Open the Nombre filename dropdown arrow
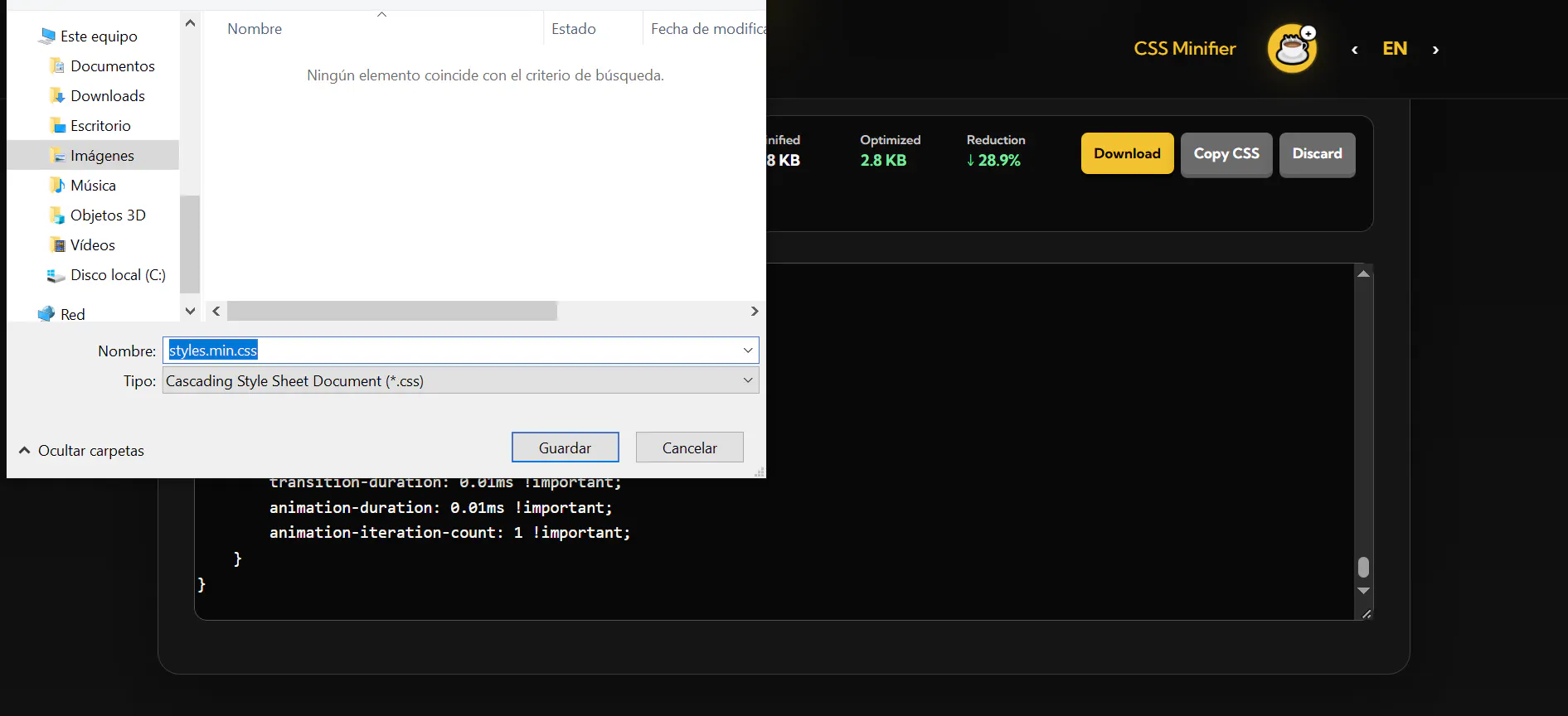This screenshot has height=716, width=1568. point(748,351)
